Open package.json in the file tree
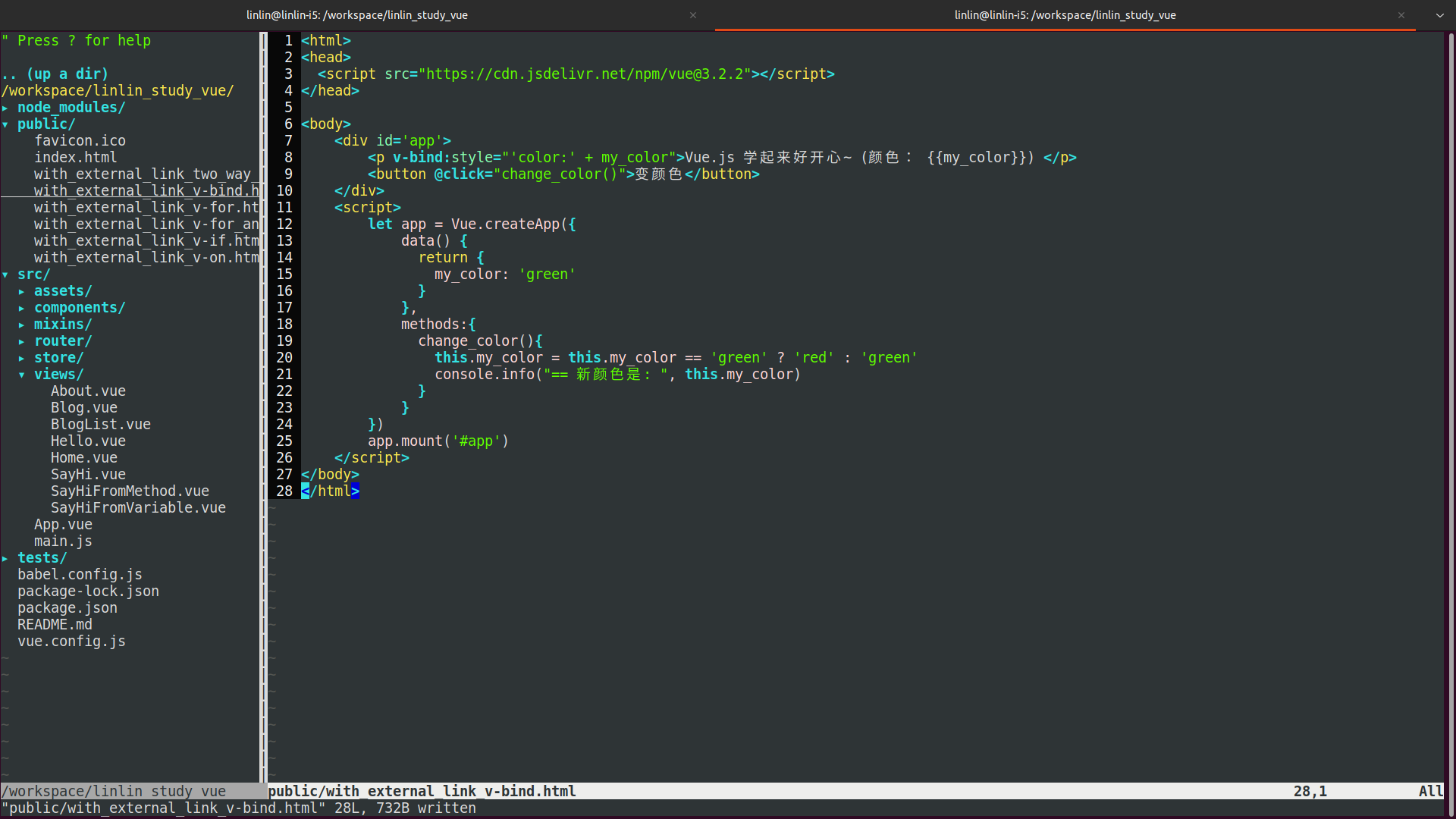Screen dimensions: 1456x819 tap(67, 608)
